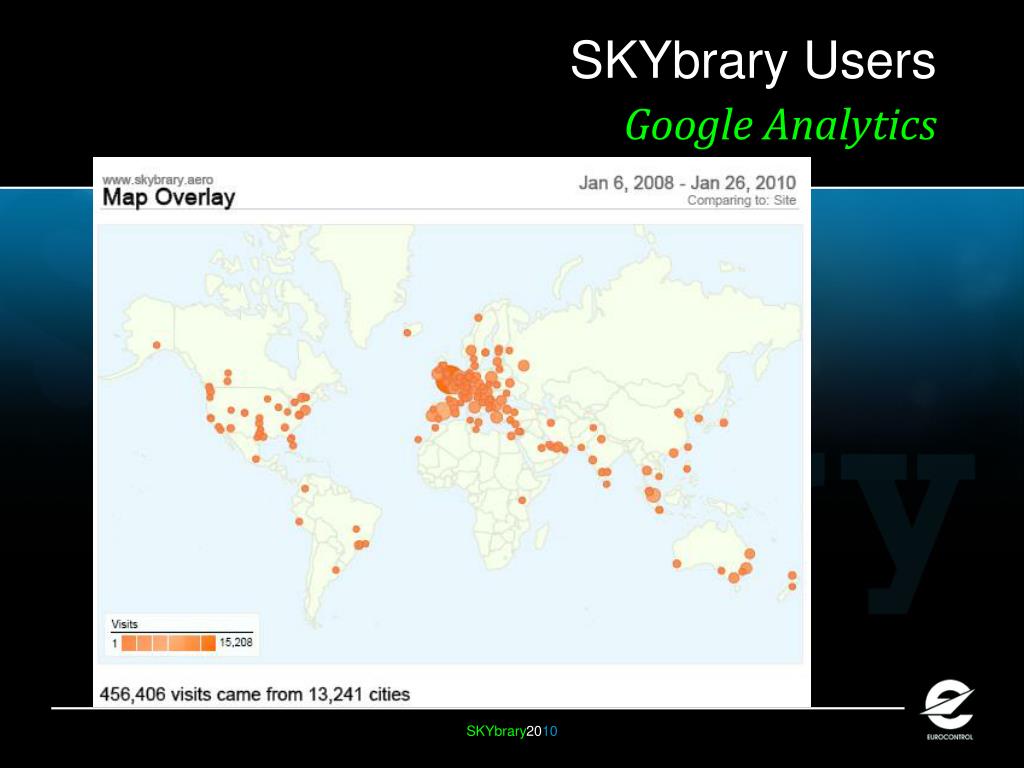Open the 'Jan 6, 2008 - Jan 26, 2010' date range

pos(687,183)
